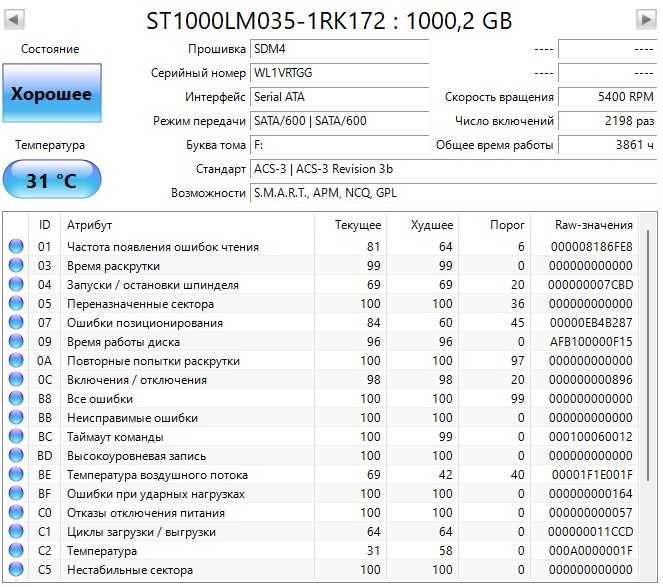Click the status icon for row BE
Screen dimensions: 663x587
(16, 475)
